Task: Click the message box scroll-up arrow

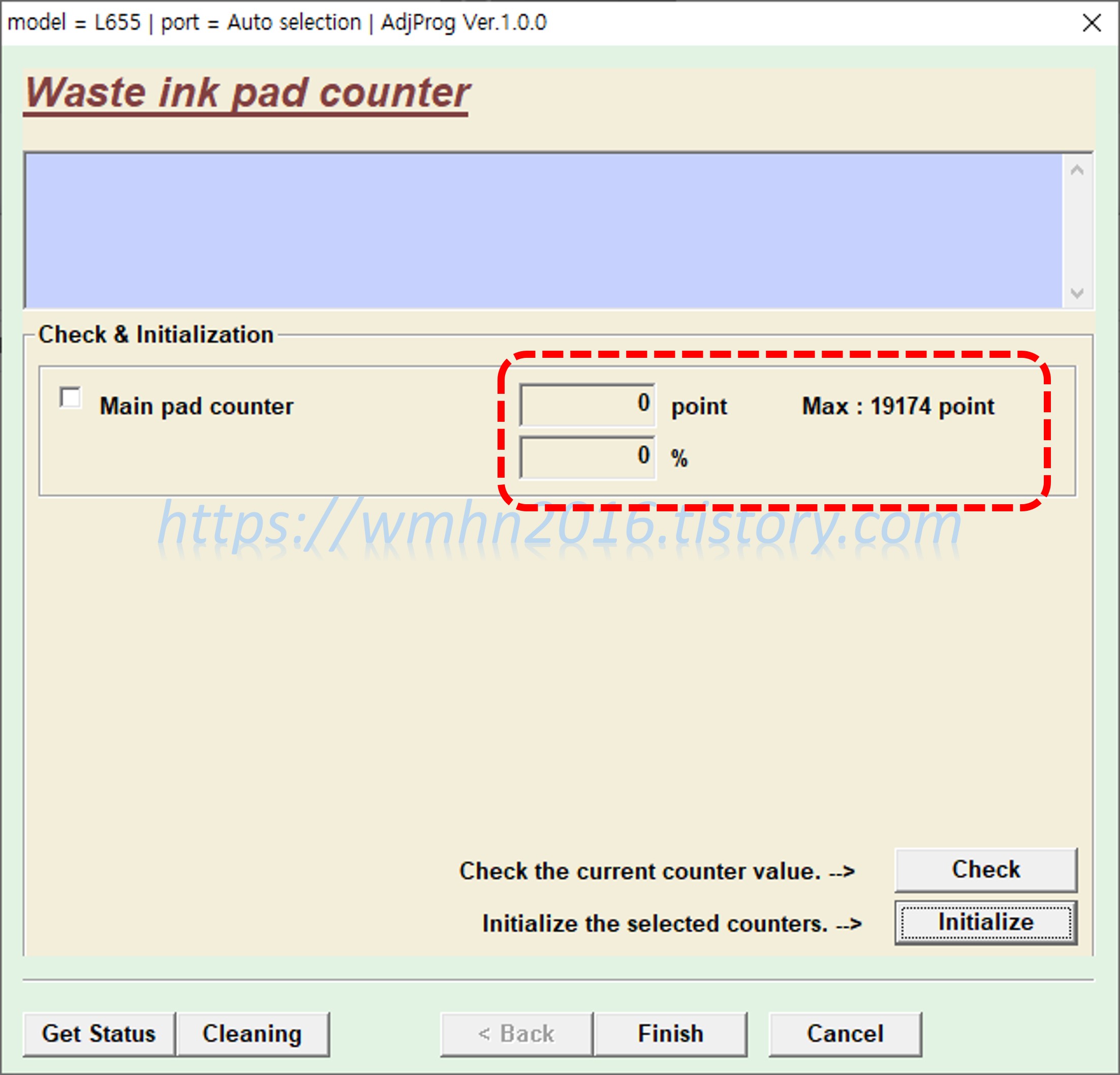Action: tap(1077, 170)
